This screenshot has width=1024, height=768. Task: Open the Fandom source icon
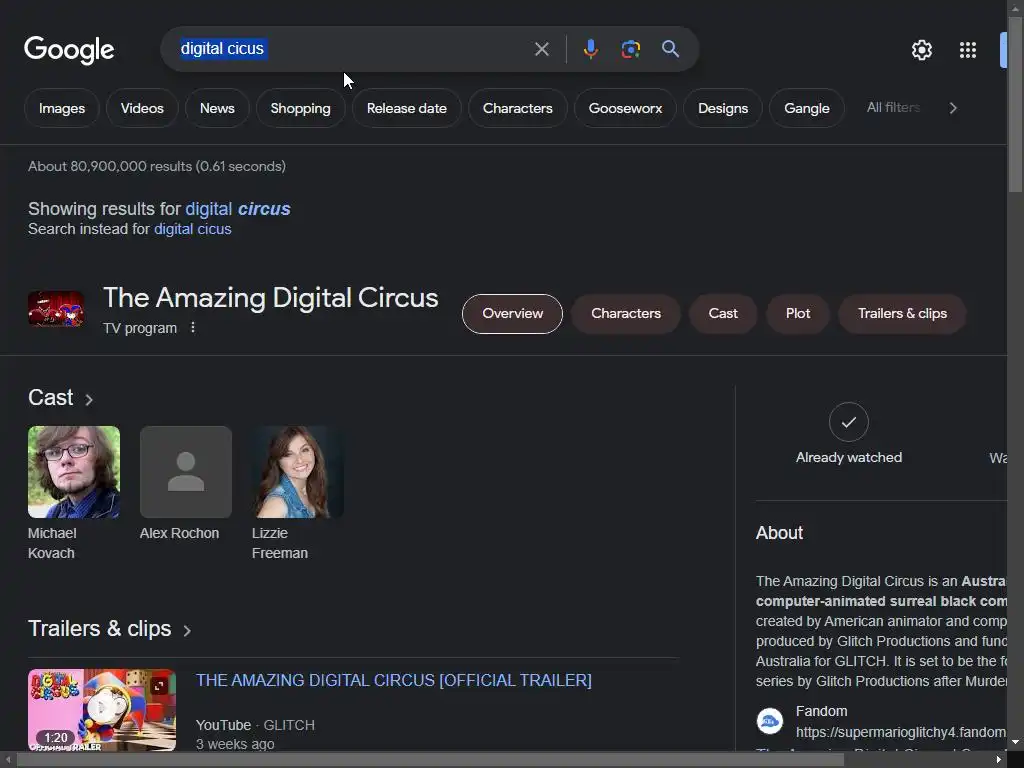pyautogui.click(x=770, y=722)
